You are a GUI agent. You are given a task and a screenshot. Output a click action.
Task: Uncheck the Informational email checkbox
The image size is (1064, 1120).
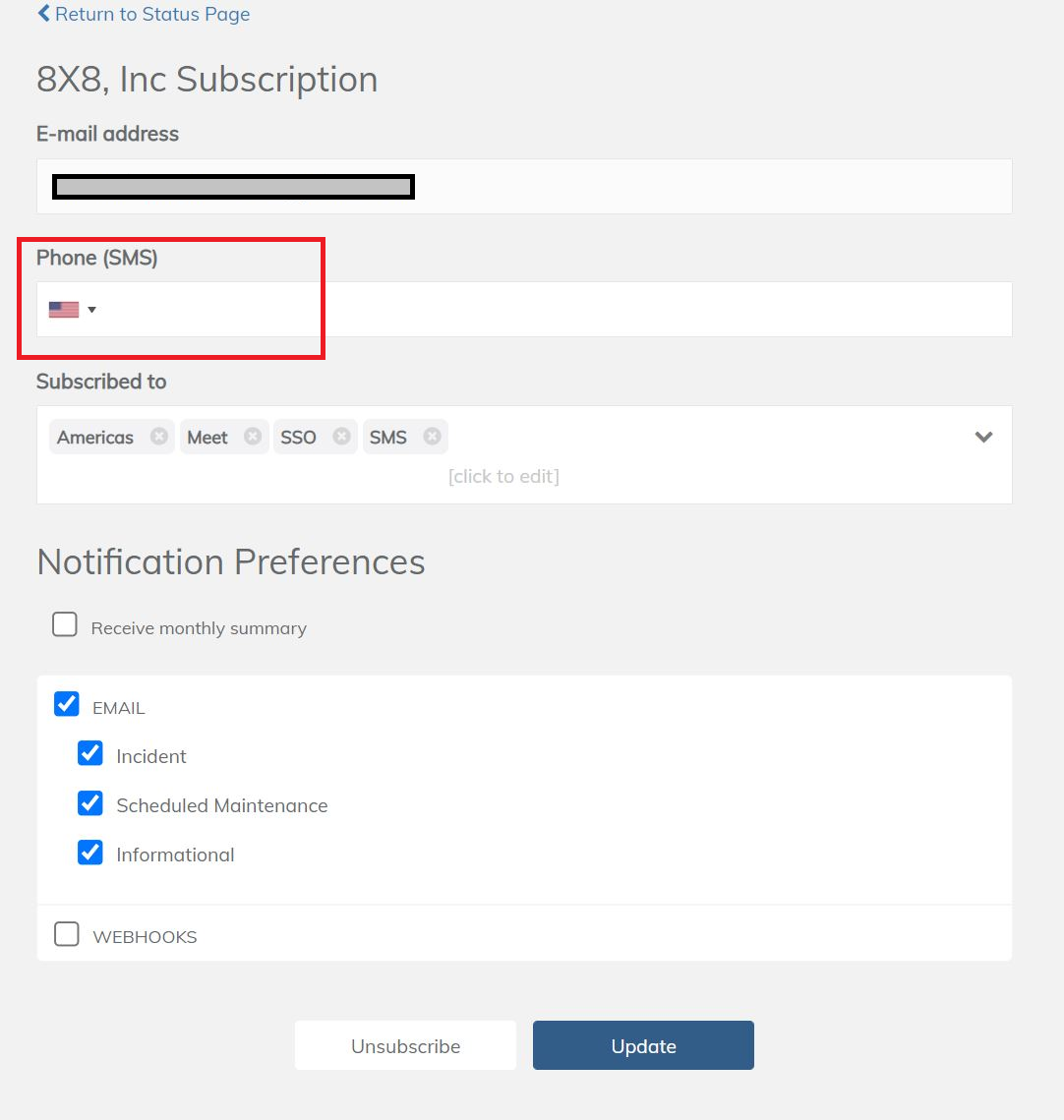pos(90,852)
